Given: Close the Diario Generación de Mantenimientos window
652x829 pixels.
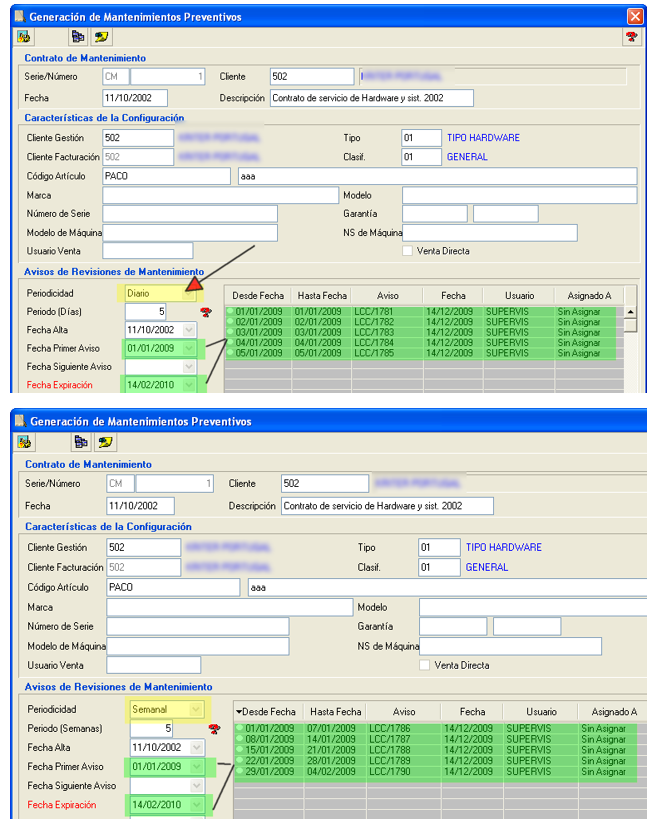Looking at the screenshot, I should 635,16.
